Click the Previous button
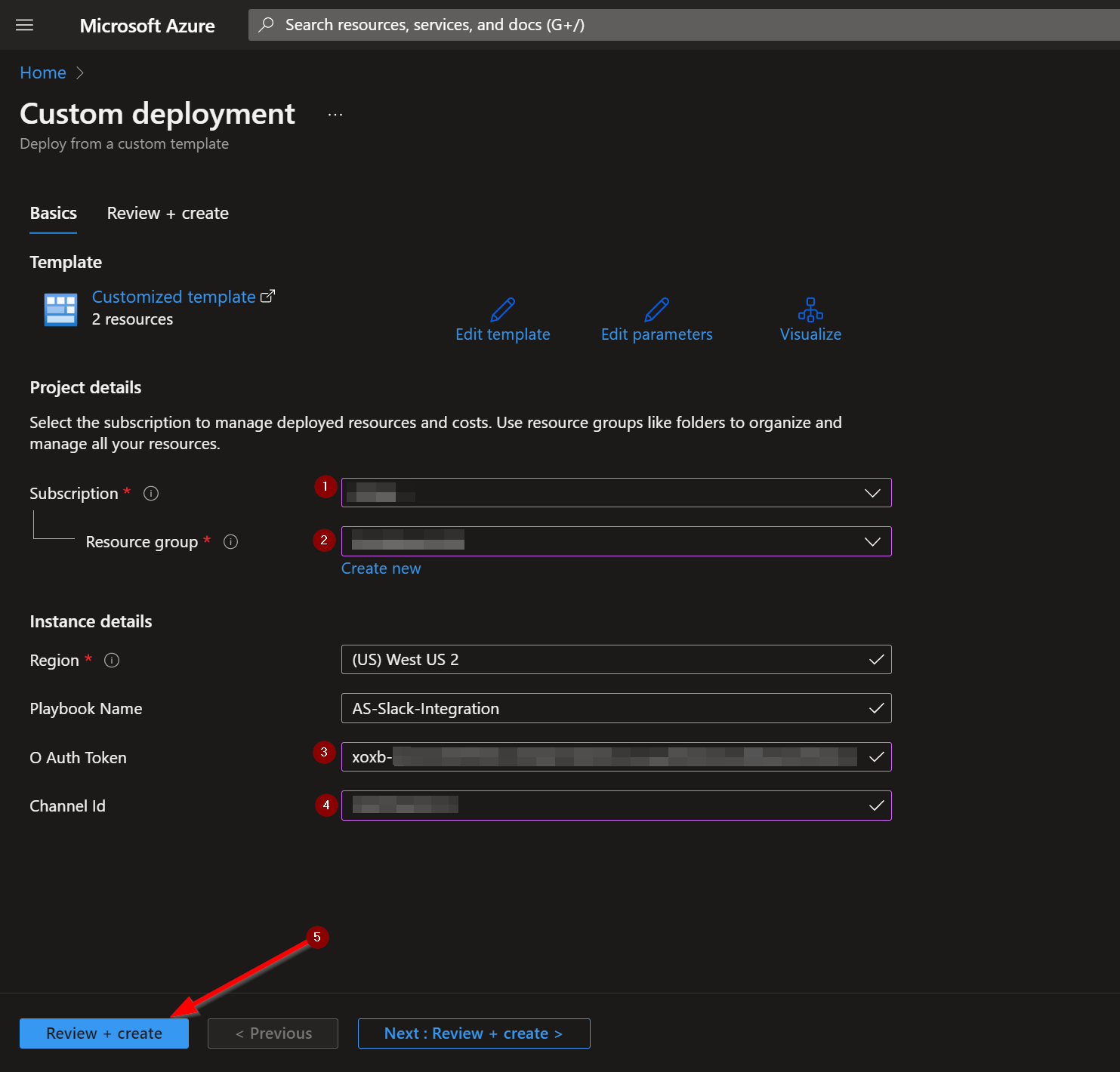 (x=273, y=1033)
